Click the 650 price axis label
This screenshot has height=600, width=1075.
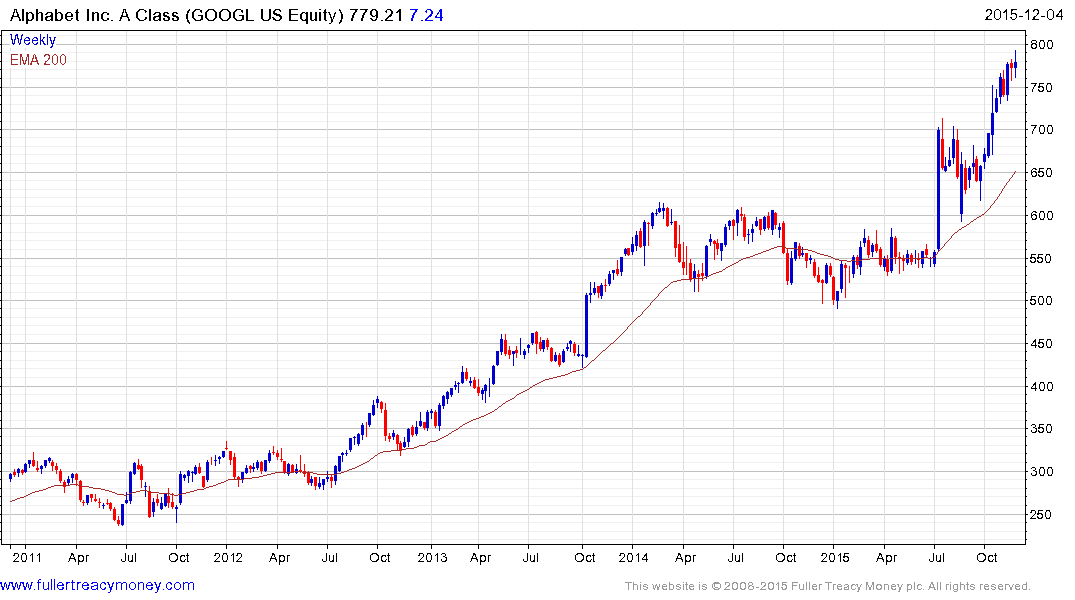pos(1041,173)
